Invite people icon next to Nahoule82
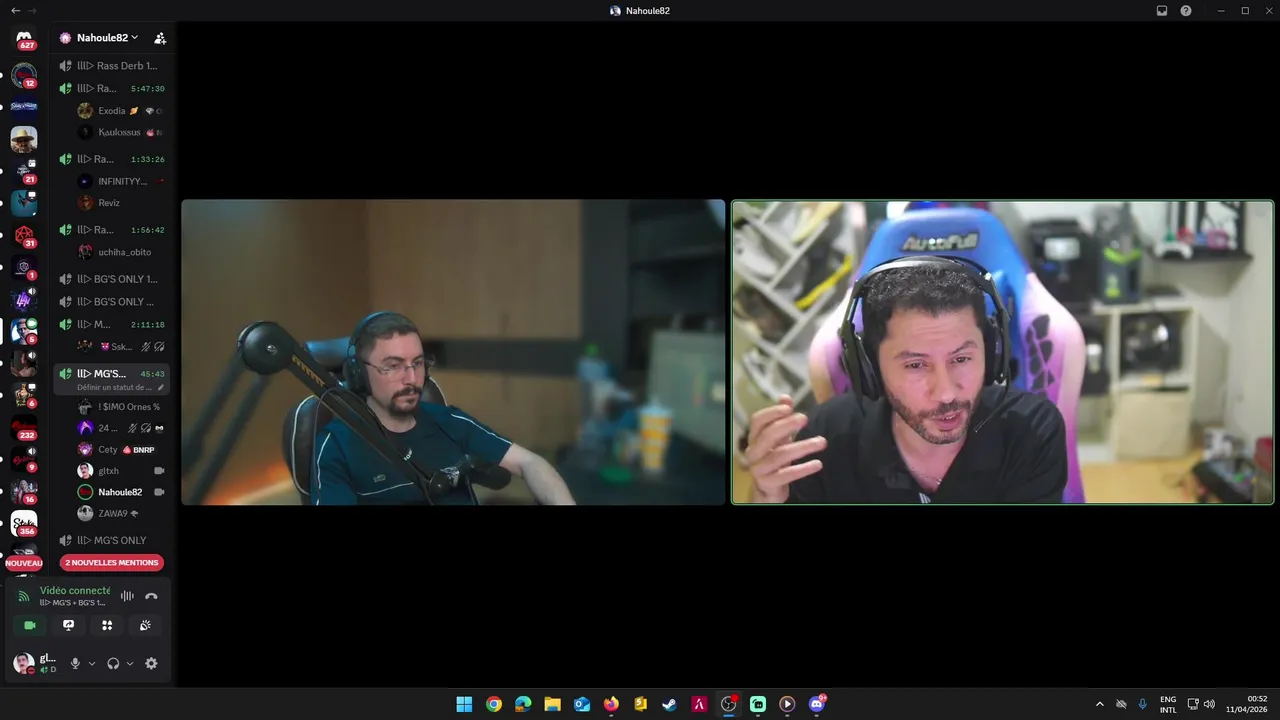The width and height of the screenshot is (1280, 720). pos(160,38)
